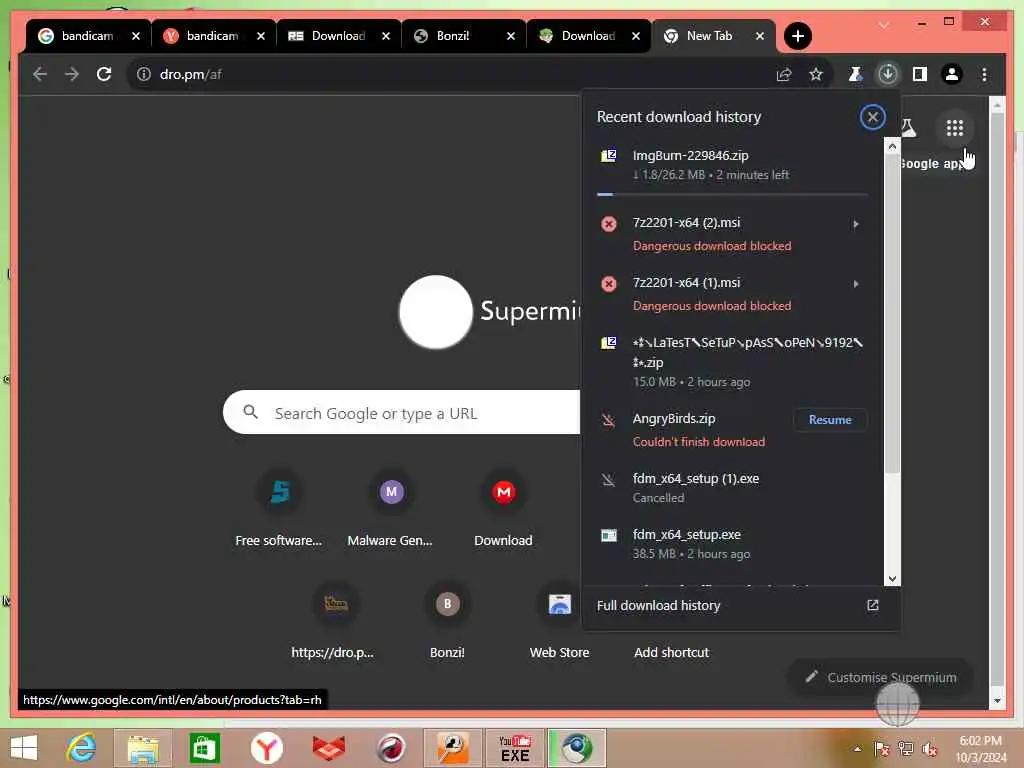This screenshot has width=1024, height=768.
Task: Click ImgBurn download progress bar
Action: pos(732,194)
